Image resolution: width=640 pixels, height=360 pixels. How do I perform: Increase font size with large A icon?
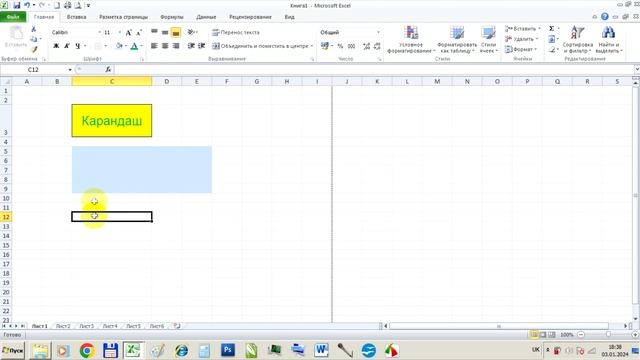[x=129, y=33]
